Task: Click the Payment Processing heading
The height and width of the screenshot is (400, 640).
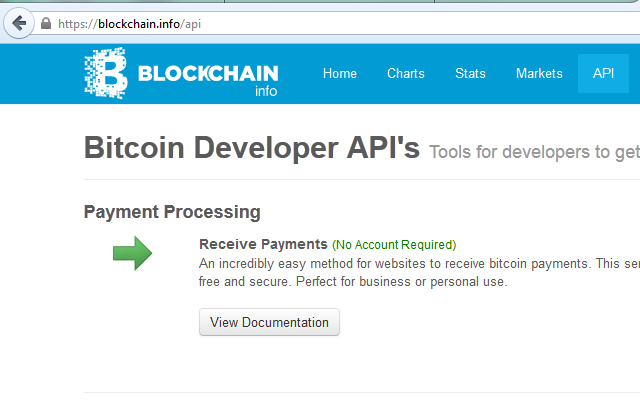Action: 172,212
